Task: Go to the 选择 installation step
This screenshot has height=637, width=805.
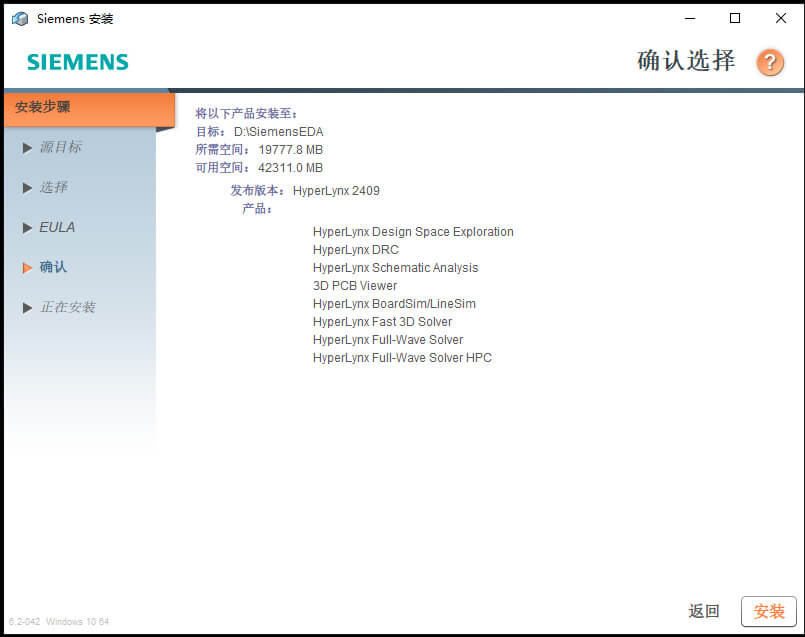Action: 53,187
